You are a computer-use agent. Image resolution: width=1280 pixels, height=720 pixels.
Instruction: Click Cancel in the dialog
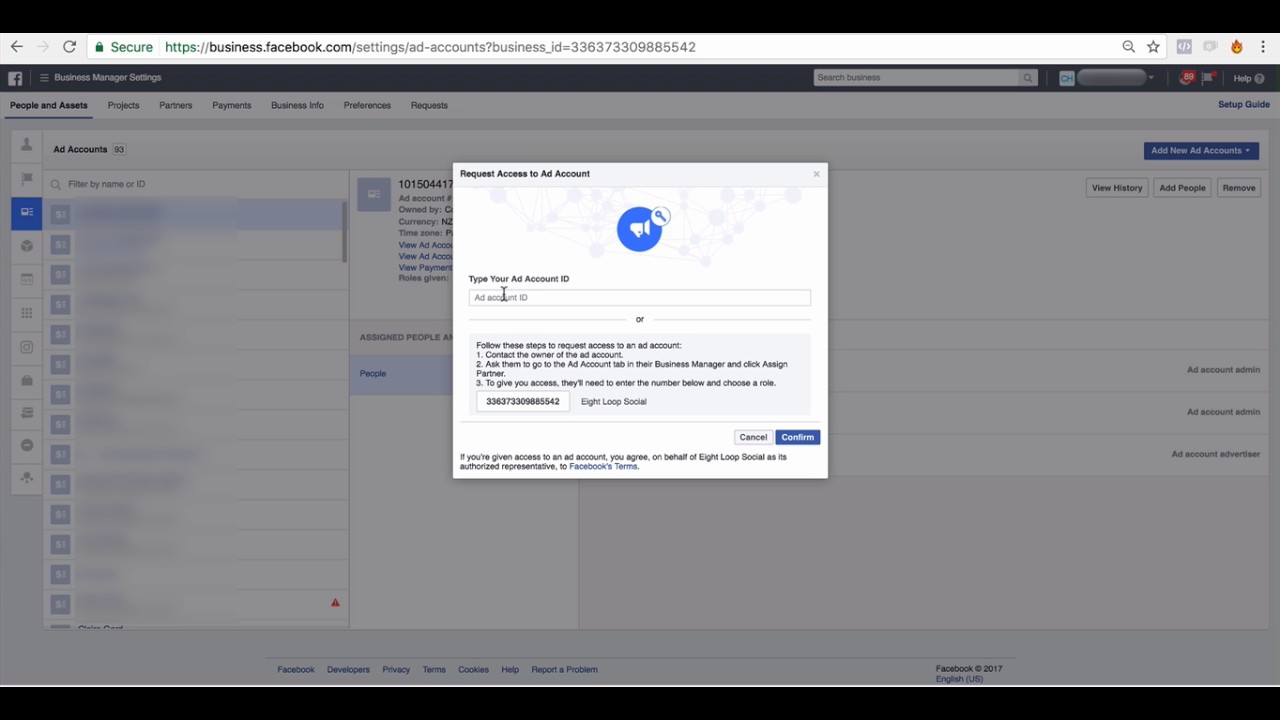753,437
